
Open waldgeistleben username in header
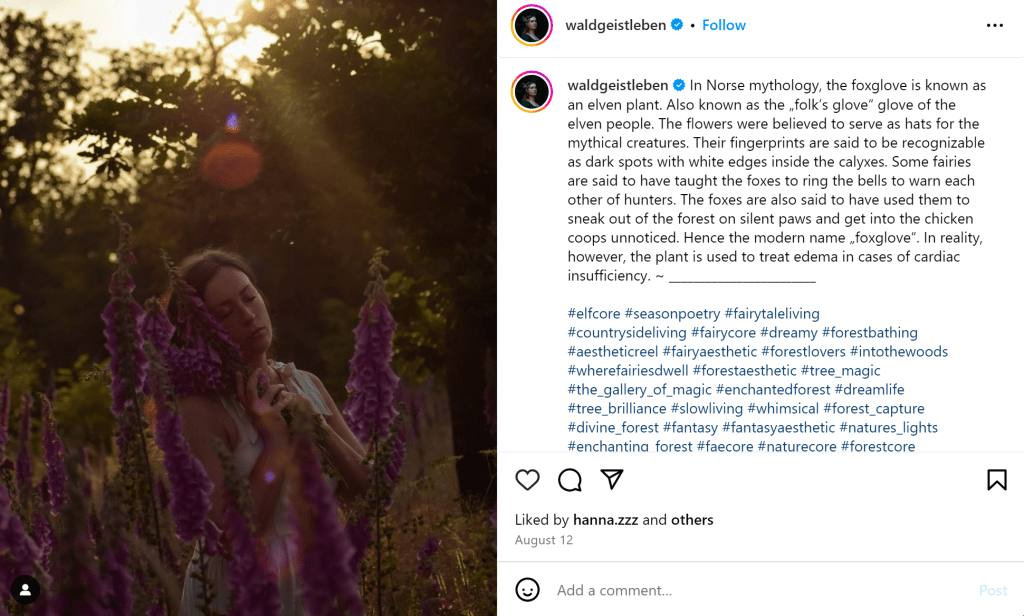pyautogui.click(x=615, y=25)
